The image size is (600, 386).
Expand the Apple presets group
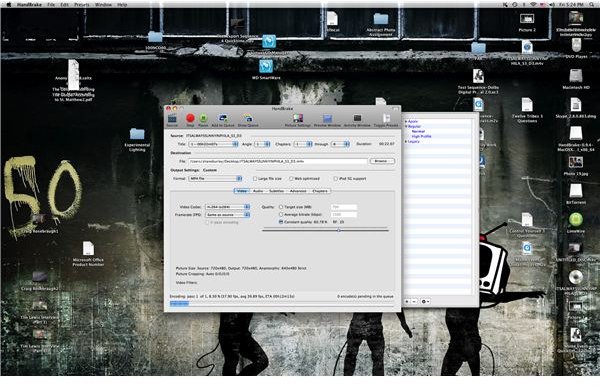(x=406, y=121)
